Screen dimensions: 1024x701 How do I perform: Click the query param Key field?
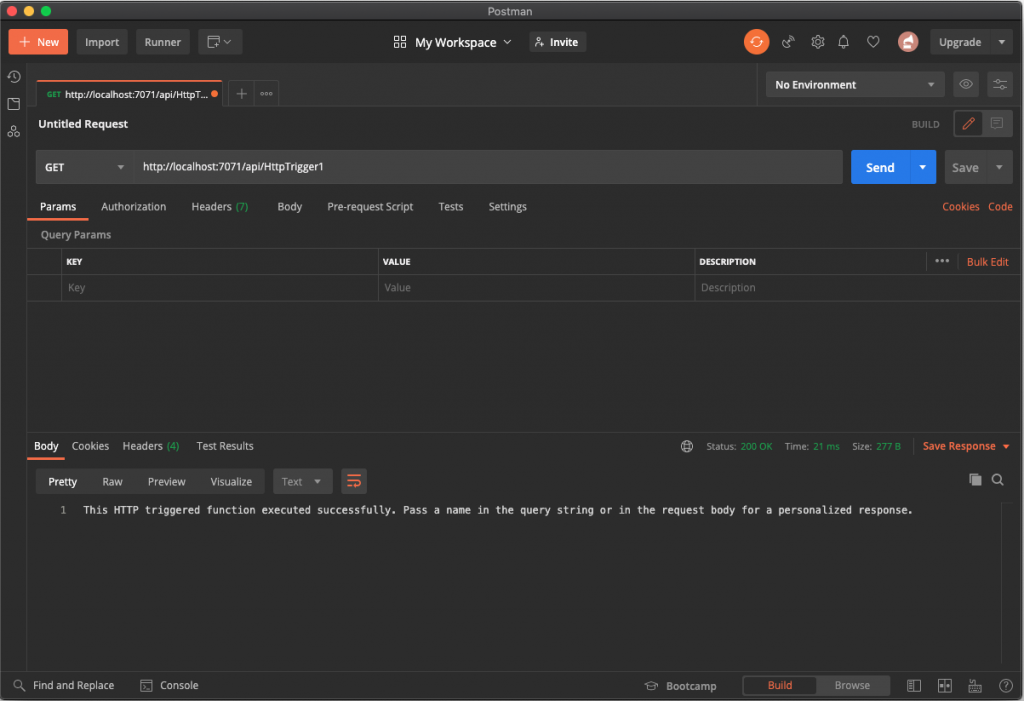(x=219, y=287)
